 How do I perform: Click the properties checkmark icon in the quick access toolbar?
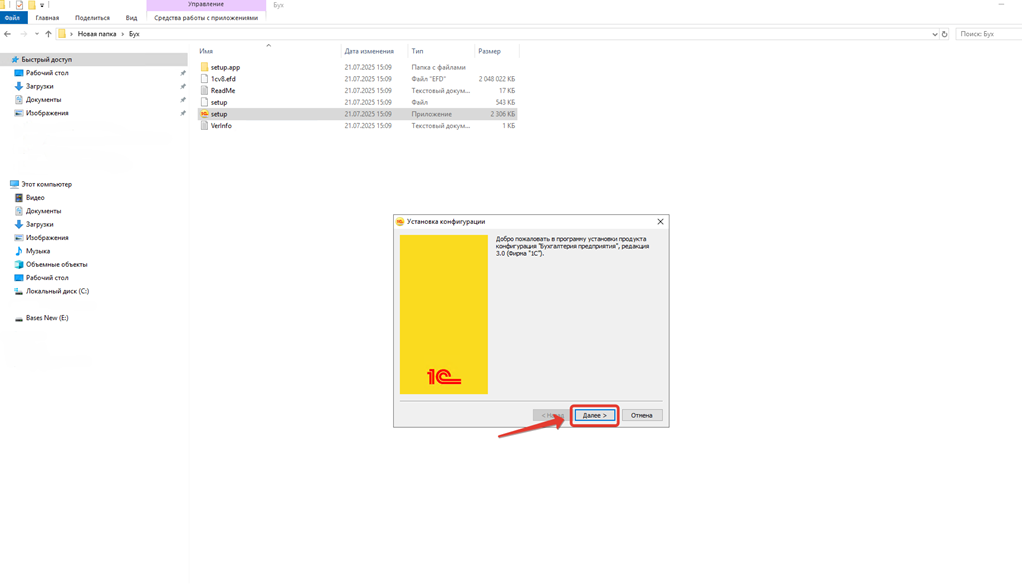[x=19, y=5]
